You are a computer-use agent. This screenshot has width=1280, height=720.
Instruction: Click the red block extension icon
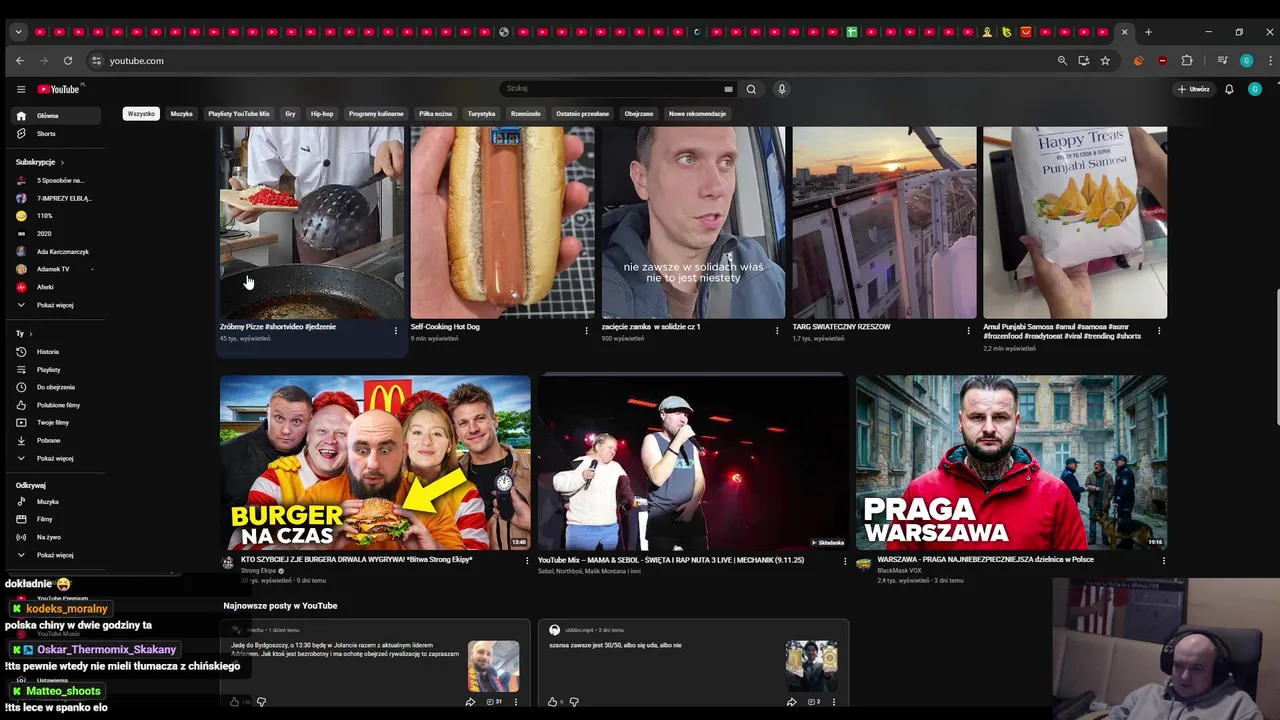pyautogui.click(x=1162, y=61)
